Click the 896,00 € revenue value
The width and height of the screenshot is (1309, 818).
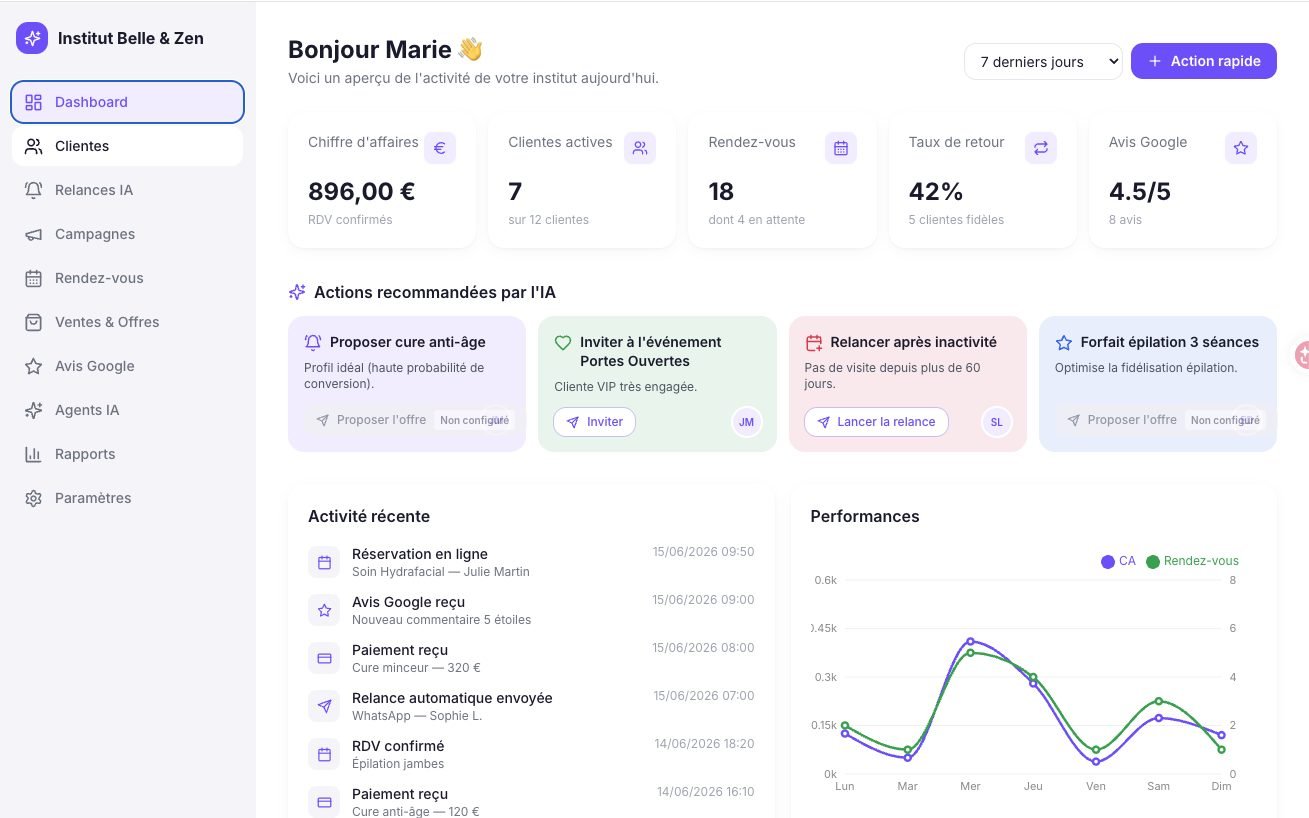(362, 191)
